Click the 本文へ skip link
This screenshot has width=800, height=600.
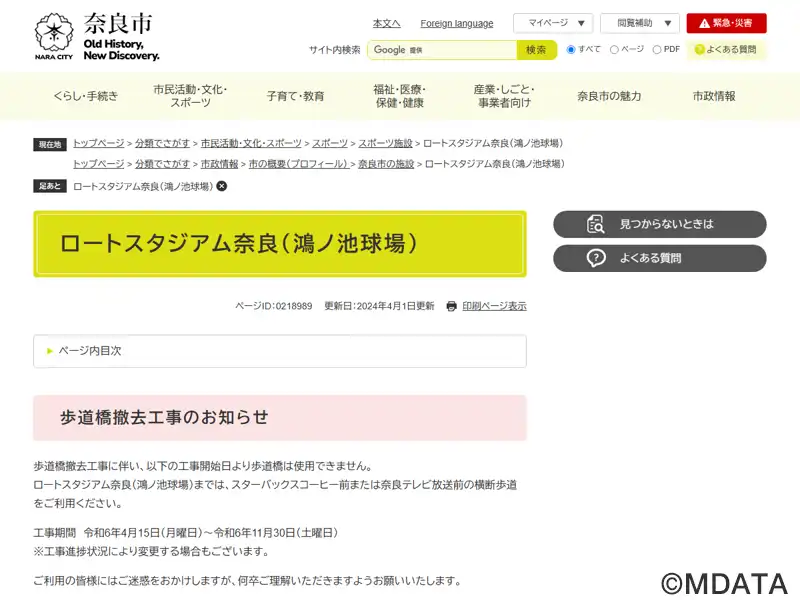386,23
